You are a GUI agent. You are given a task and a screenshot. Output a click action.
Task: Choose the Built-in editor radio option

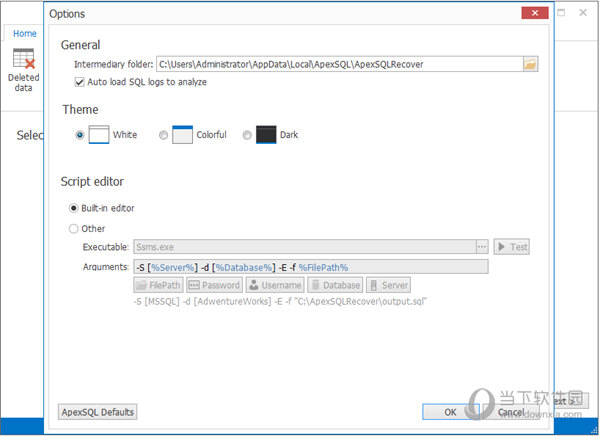(73, 208)
